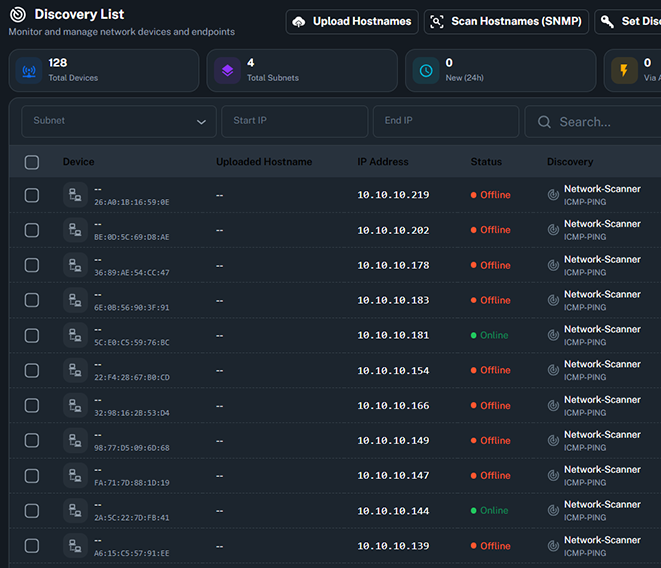Click the Discovery List logo icon

(18, 15)
